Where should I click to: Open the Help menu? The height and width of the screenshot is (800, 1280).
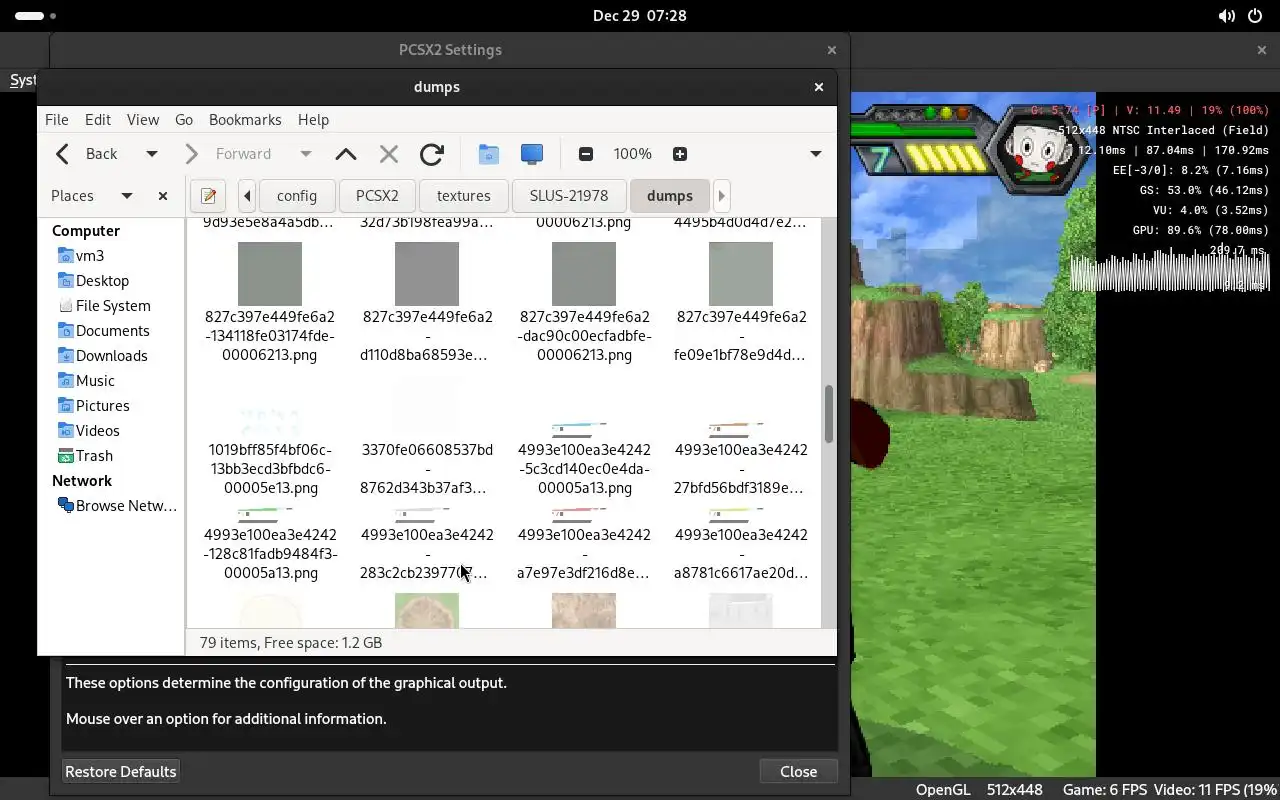313,119
